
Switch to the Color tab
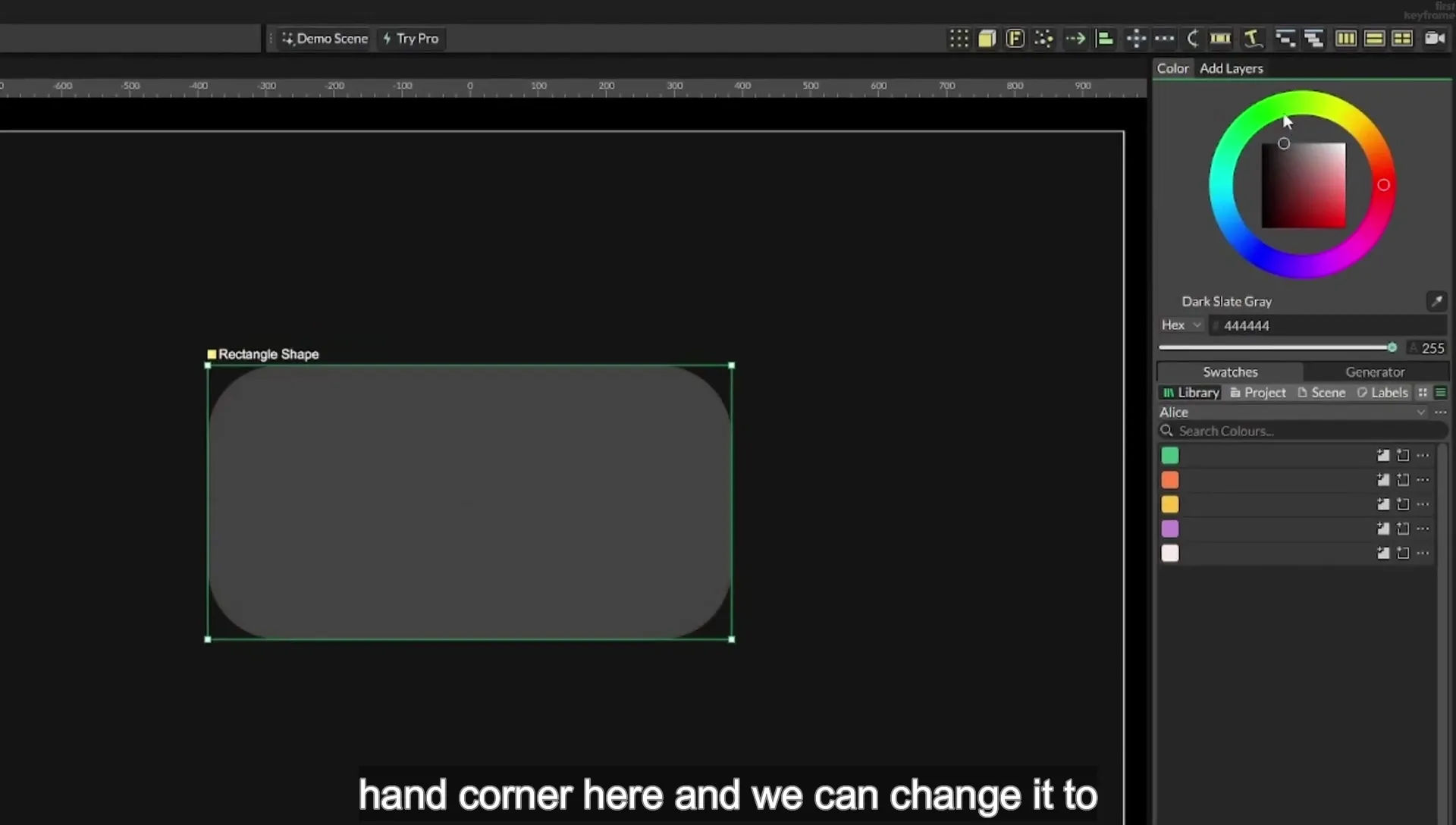(x=1172, y=68)
